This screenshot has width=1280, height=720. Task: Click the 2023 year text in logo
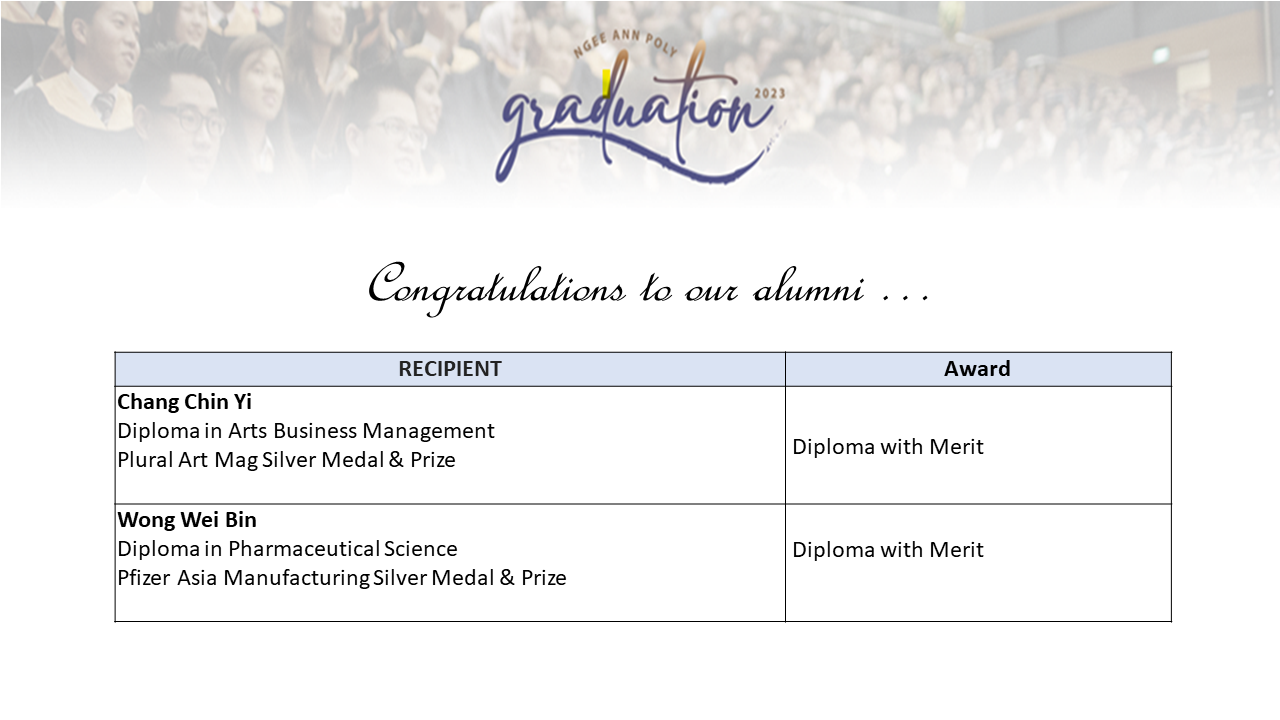pos(770,94)
